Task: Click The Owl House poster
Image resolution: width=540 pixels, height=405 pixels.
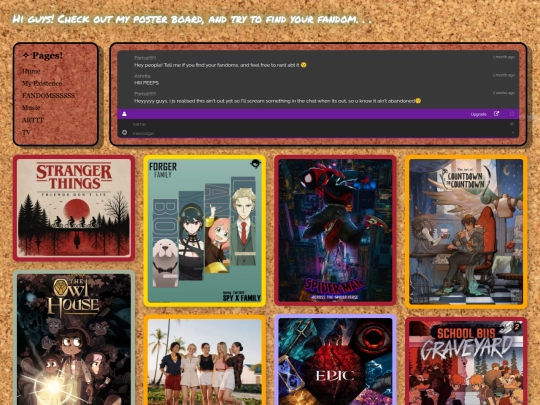Action: pyautogui.click(x=74, y=338)
